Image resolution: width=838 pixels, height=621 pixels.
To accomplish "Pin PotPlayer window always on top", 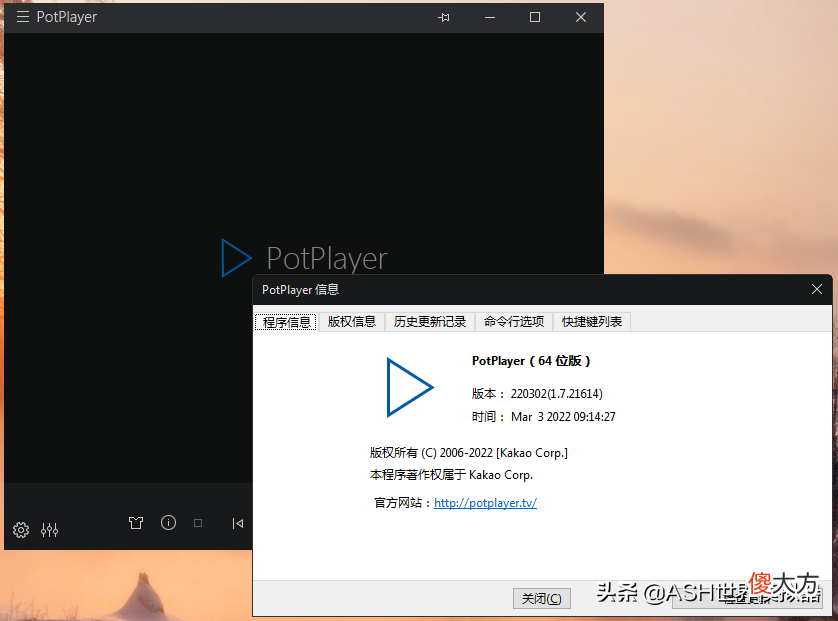I will 444,18.
